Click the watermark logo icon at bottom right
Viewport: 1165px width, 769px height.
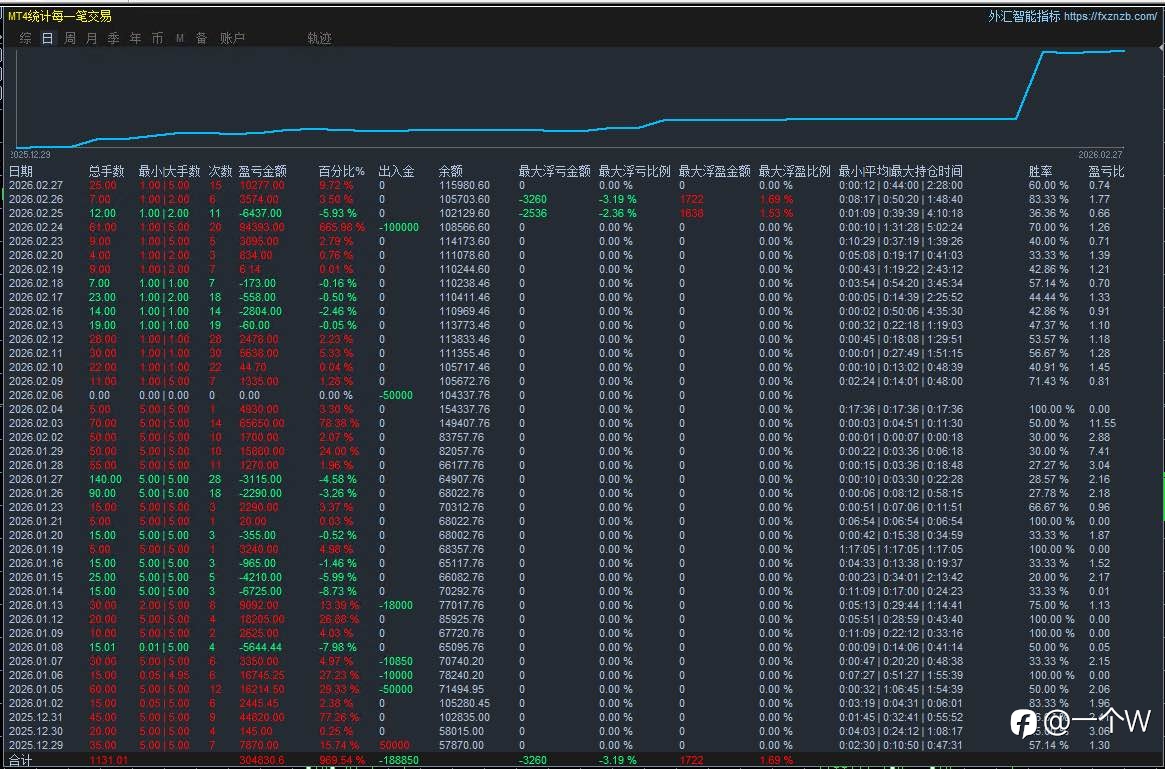coord(1023,722)
